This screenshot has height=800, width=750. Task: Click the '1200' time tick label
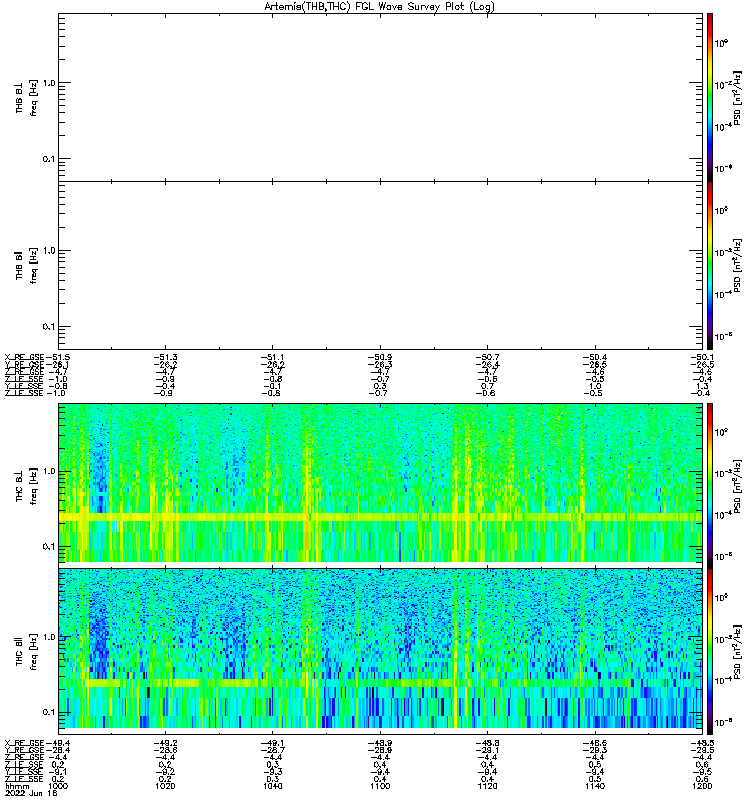coord(702,786)
